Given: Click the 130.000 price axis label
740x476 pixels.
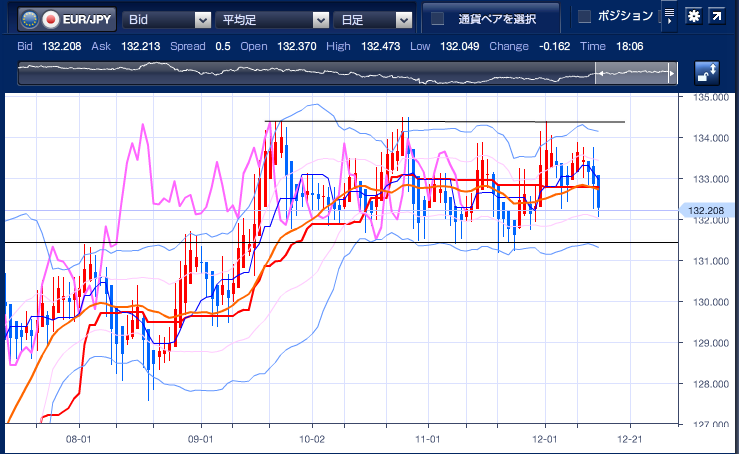Looking at the screenshot, I should coord(711,302).
